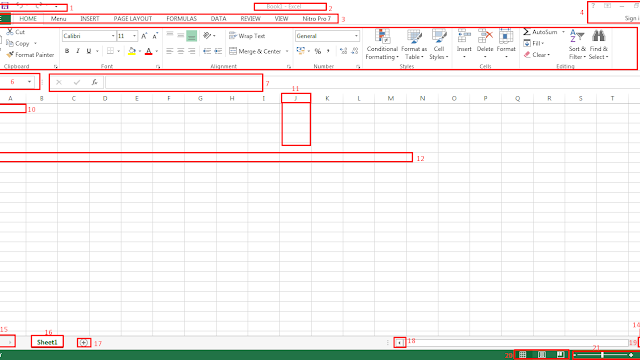Decrease decimal places
The height and width of the screenshot is (360, 640).
355,51
